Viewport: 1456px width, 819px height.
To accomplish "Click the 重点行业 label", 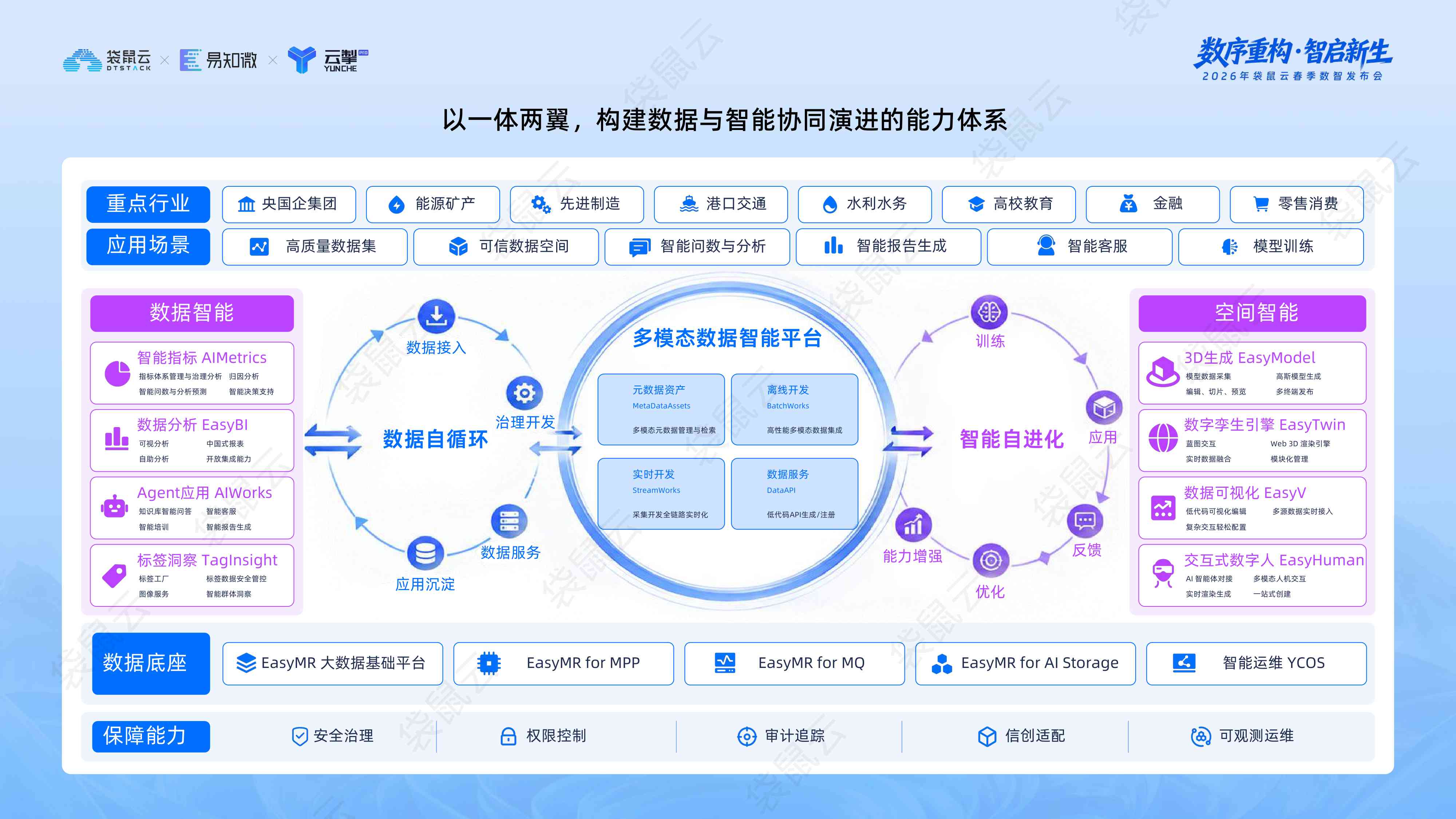I will [x=148, y=204].
